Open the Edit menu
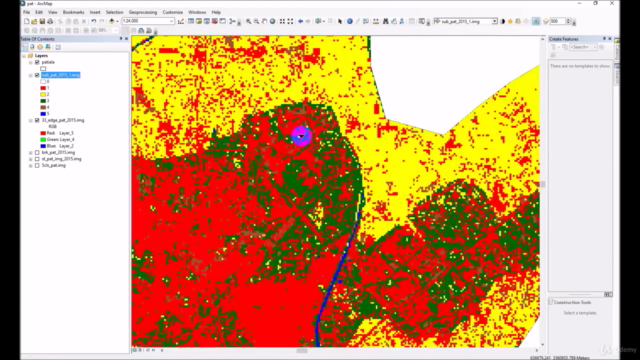The image size is (640, 360). [39, 12]
